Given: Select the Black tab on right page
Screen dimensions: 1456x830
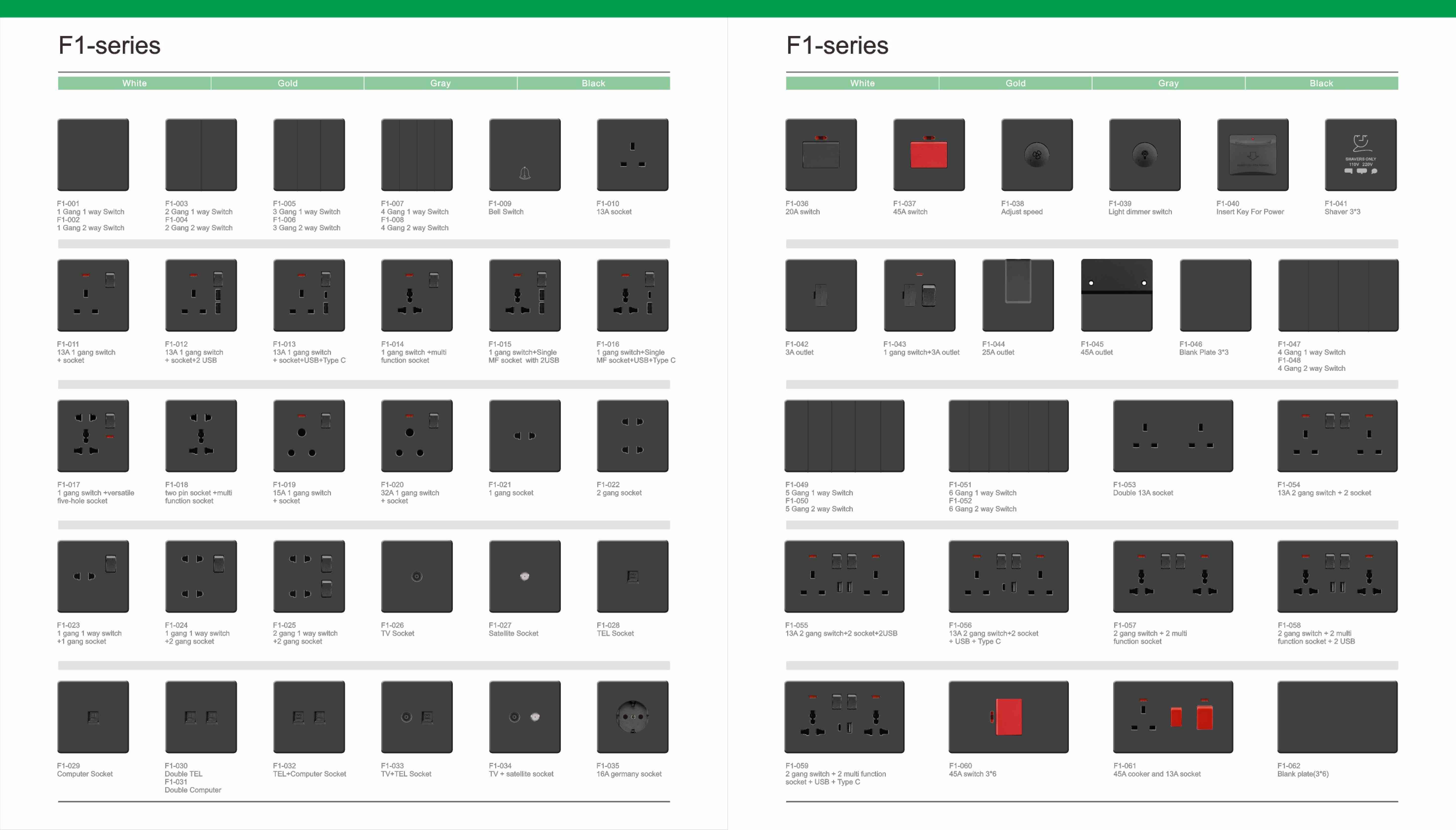Looking at the screenshot, I should [1321, 83].
